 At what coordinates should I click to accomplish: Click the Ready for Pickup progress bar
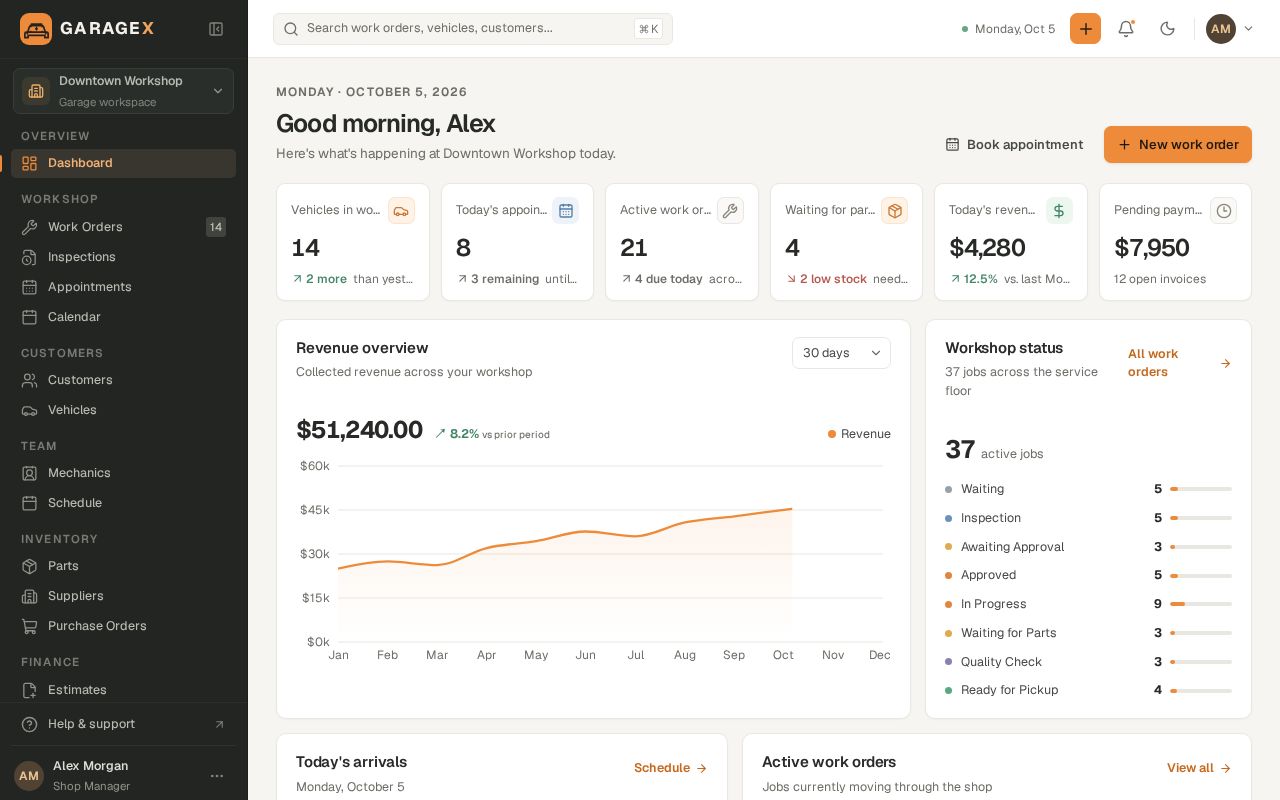[x=1201, y=690]
